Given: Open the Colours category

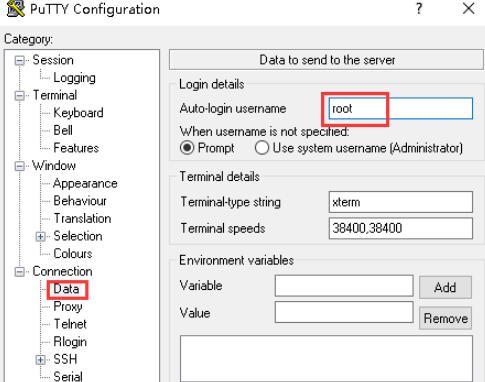Looking at the screenshot, I should 73,254.
